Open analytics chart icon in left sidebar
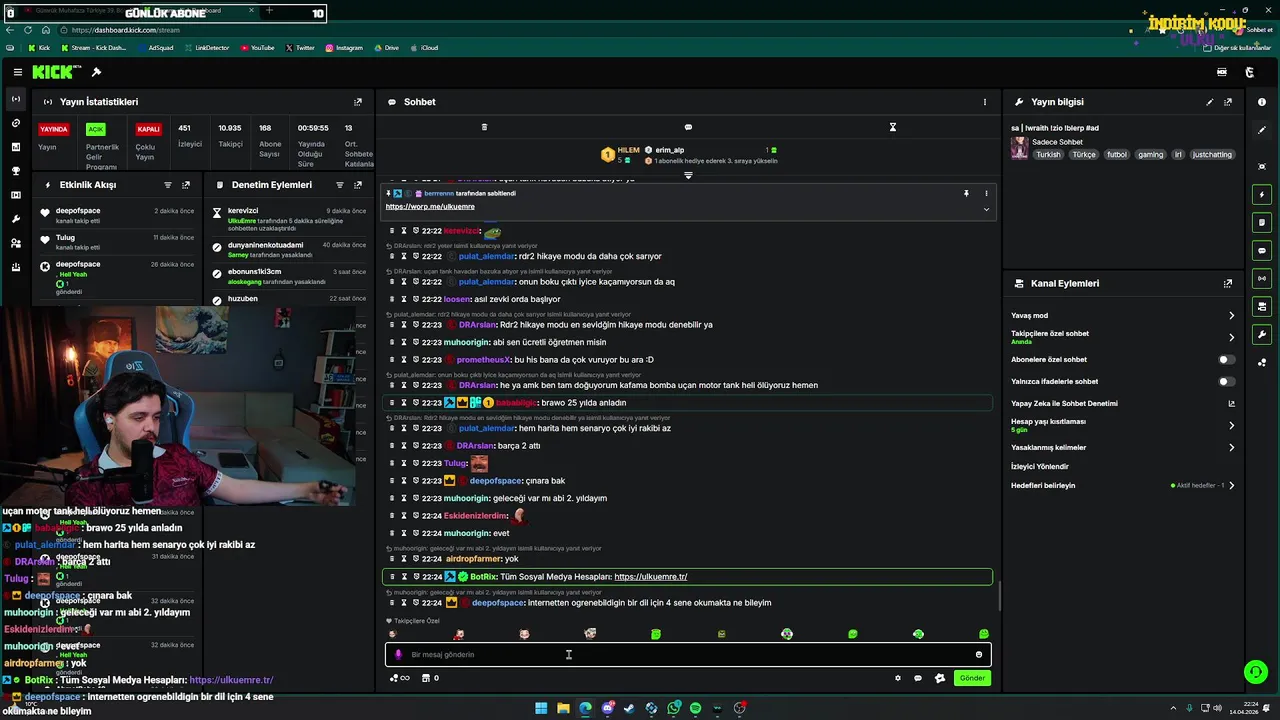The height and width of the screenshot is (720, 1280). tap(15, 147)
